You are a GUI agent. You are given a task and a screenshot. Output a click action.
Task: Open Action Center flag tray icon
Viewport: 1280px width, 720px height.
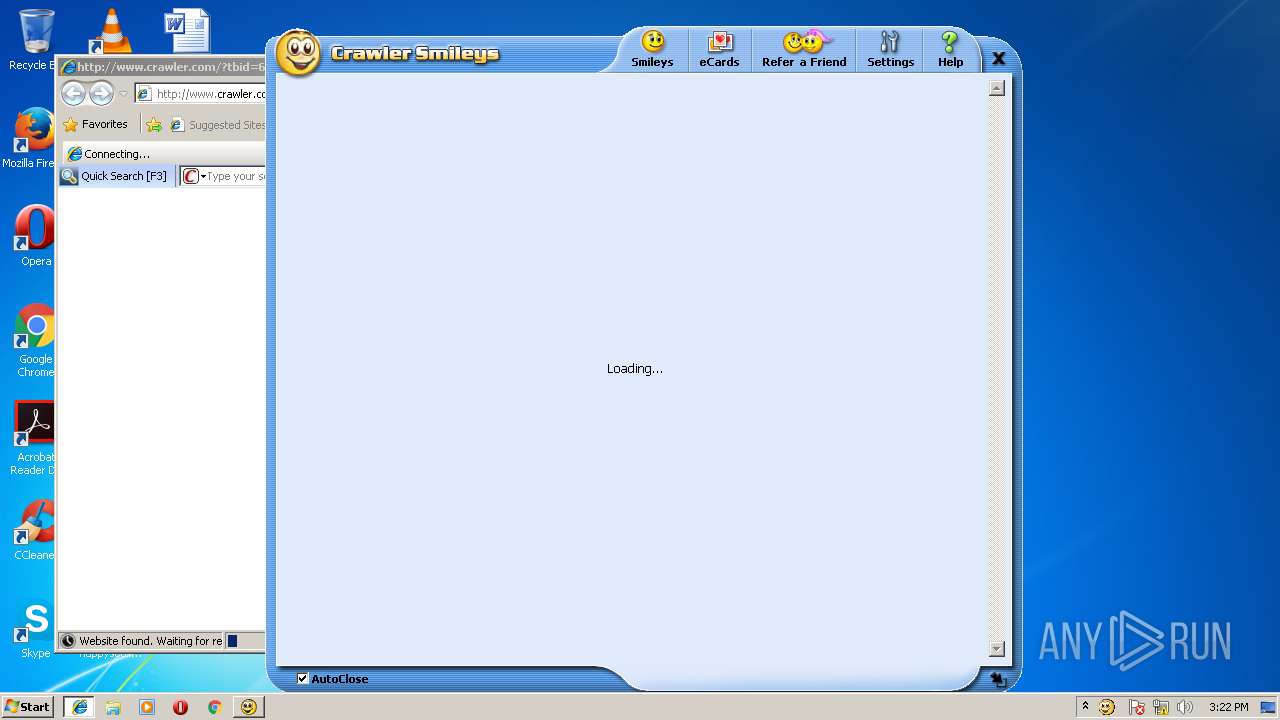pyautogui.click(x=1137, y=707)
